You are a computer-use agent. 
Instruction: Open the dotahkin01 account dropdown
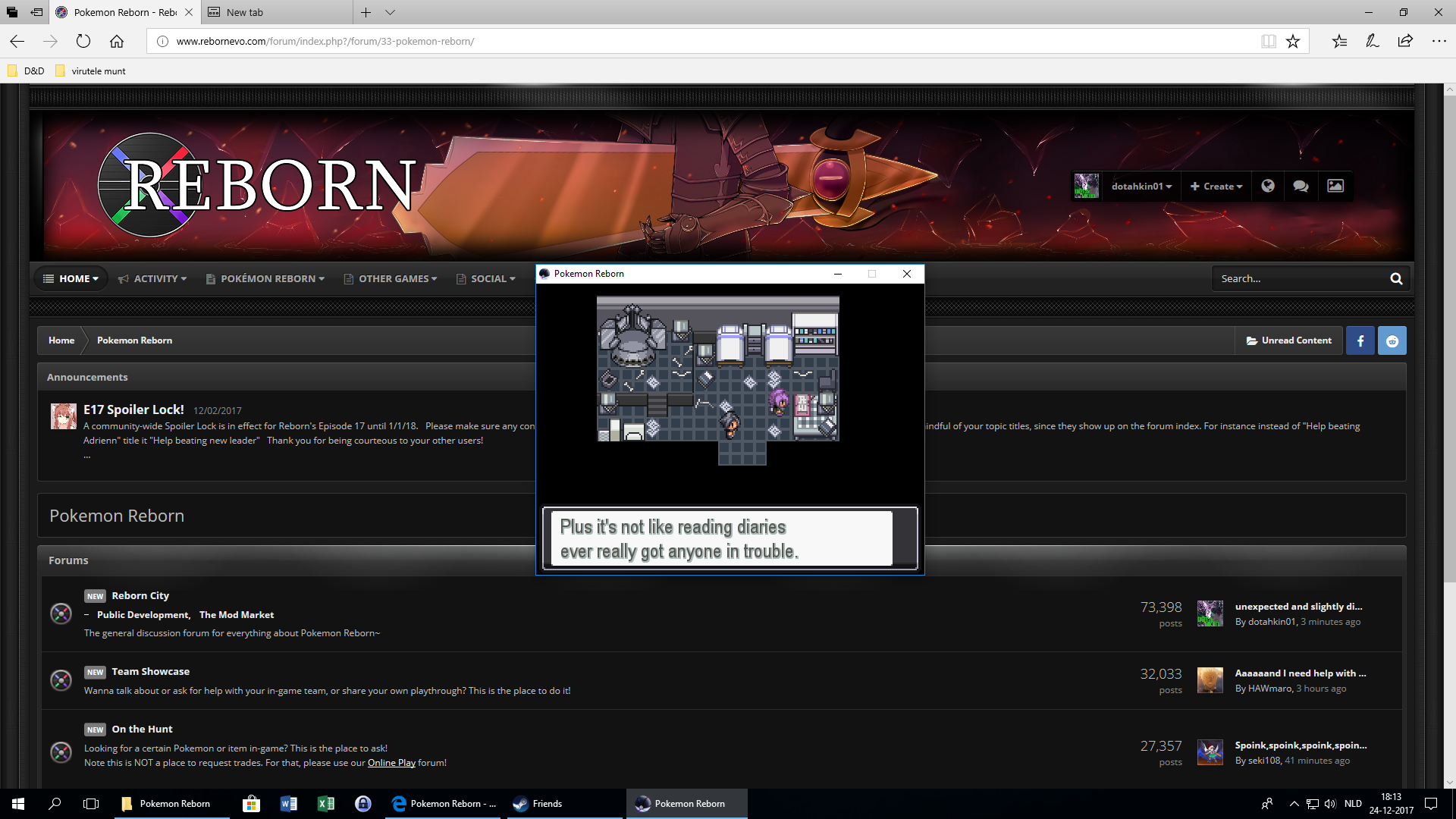click(x=1141, y=186)
